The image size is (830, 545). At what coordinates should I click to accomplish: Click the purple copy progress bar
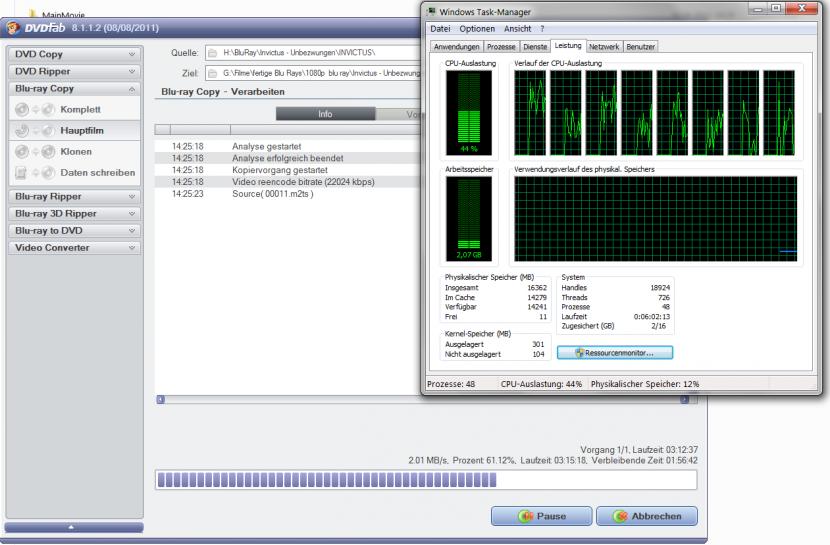tap(426, 480)
